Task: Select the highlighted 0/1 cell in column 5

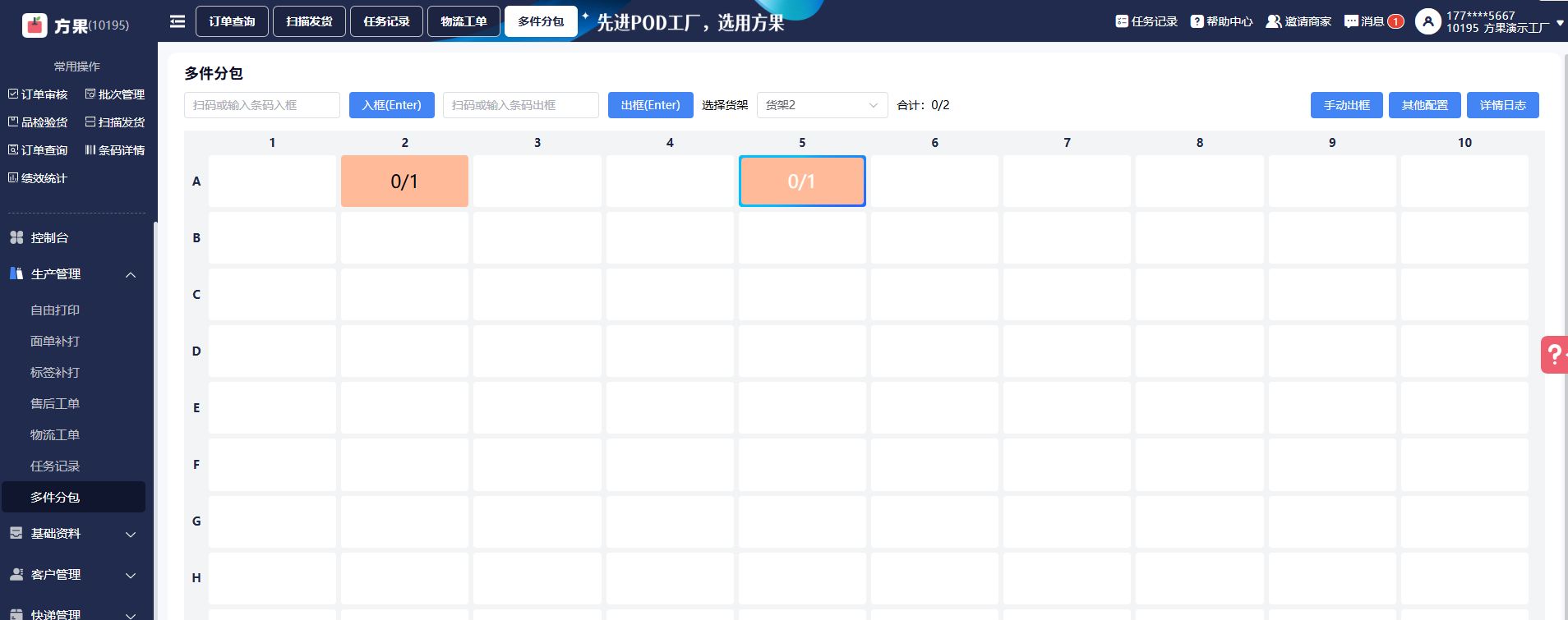Action: tap(802, 181)
